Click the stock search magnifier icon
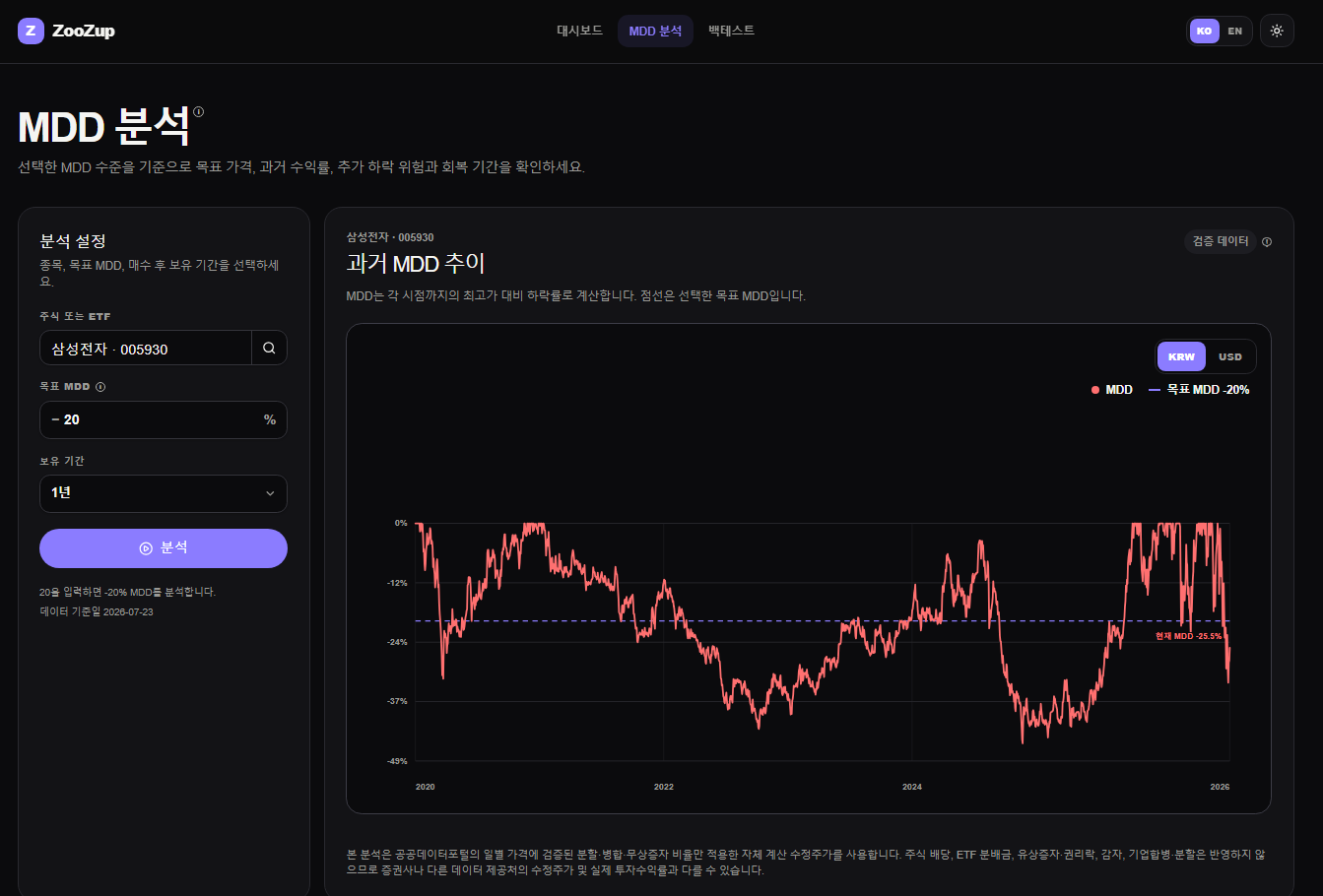This screenshot has height=896, width=1323. pyautogui.click(x=269, y=348)
